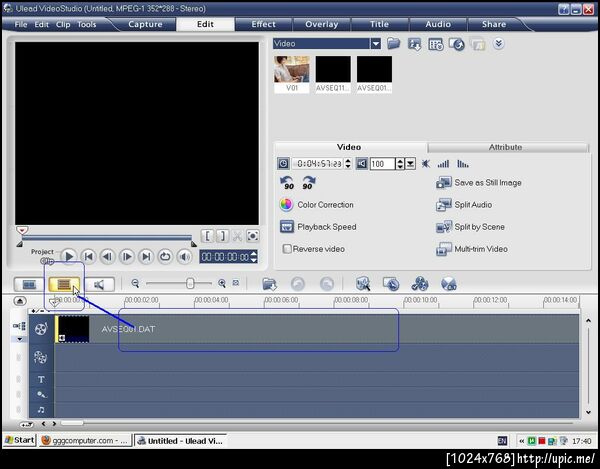600x469 pixels.
Task: Expand the library panel double-chevron
Action: pos(498,44)
